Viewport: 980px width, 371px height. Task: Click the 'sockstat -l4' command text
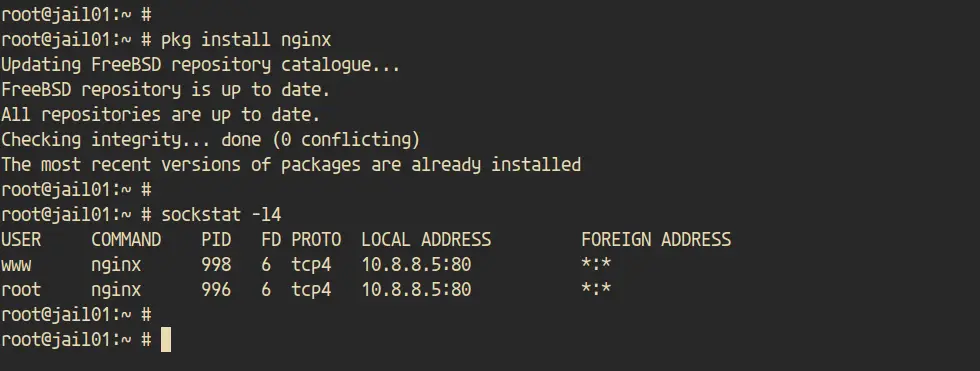click(x=221, y=214)
